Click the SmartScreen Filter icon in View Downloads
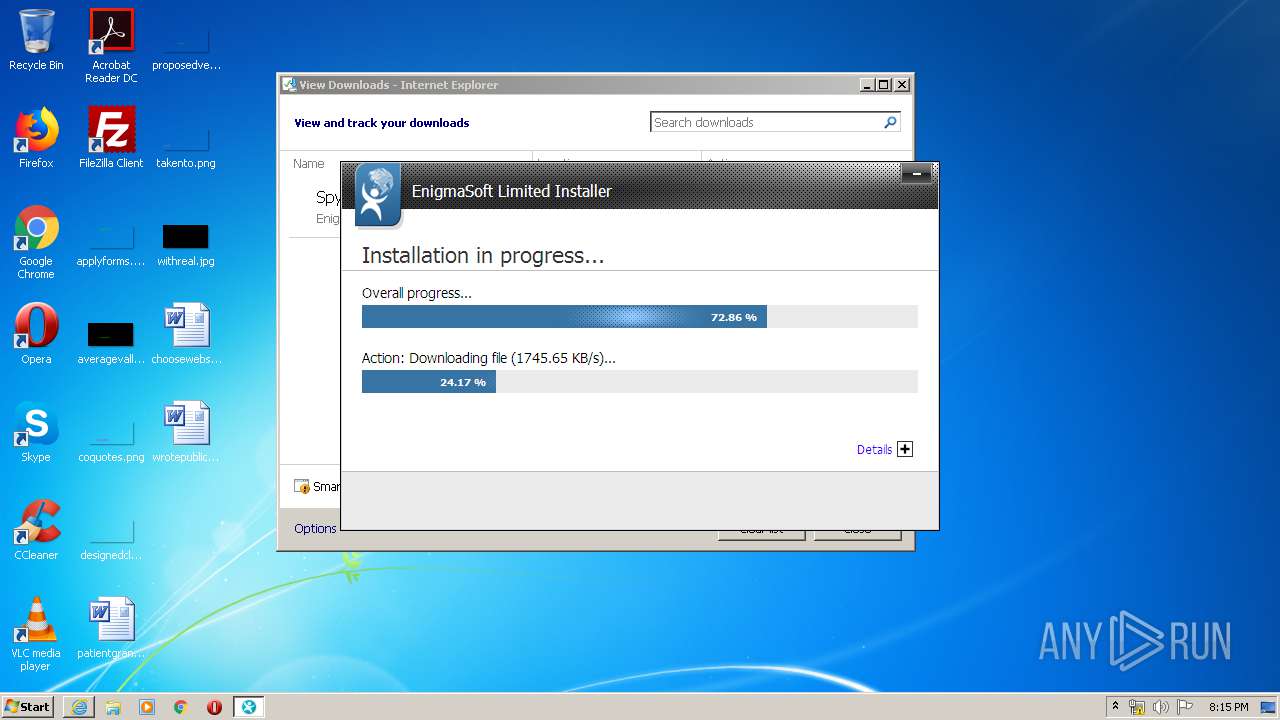 302,487
